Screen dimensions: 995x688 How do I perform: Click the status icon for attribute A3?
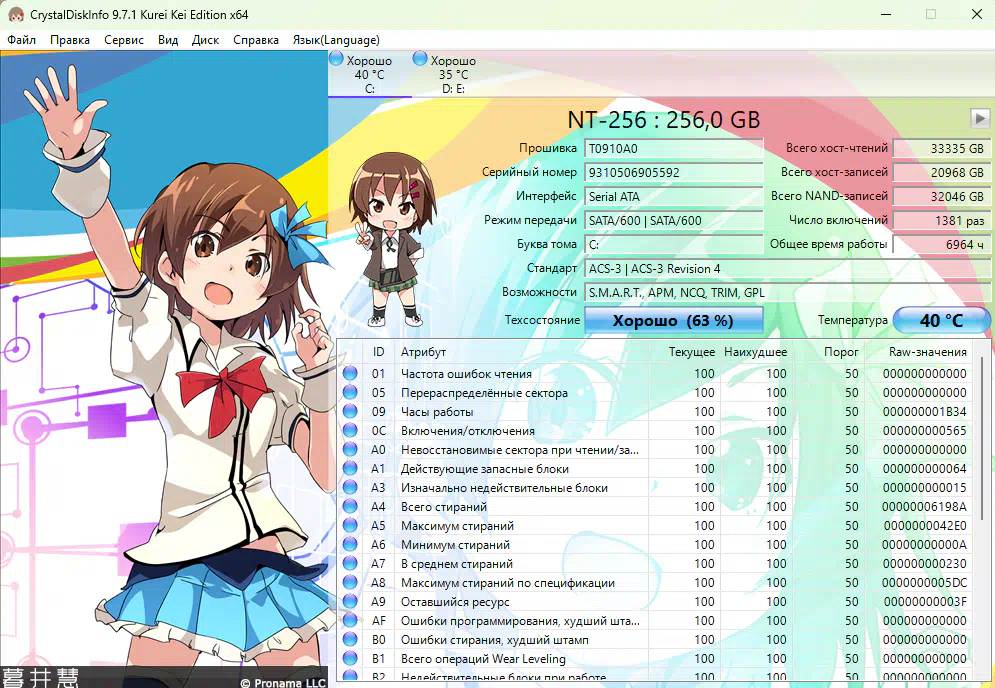[x=350, y=487]
